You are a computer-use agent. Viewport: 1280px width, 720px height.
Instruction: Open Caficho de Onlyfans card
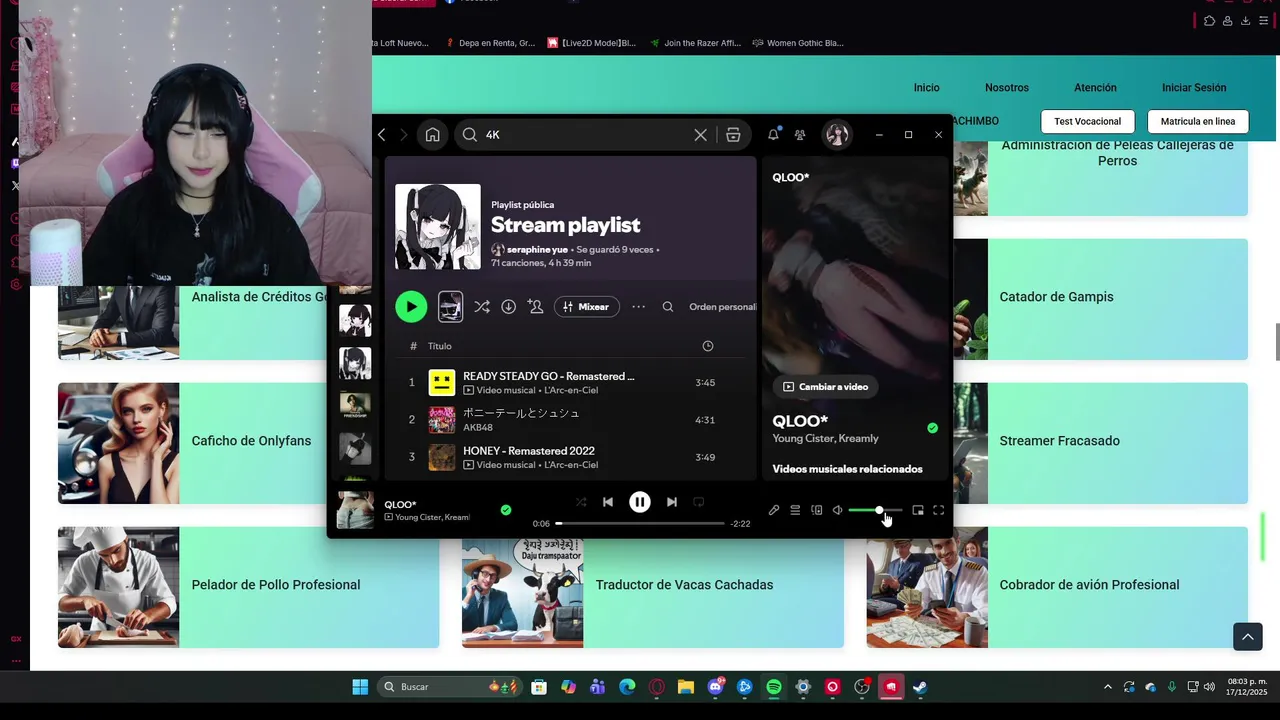click(192, 443)
